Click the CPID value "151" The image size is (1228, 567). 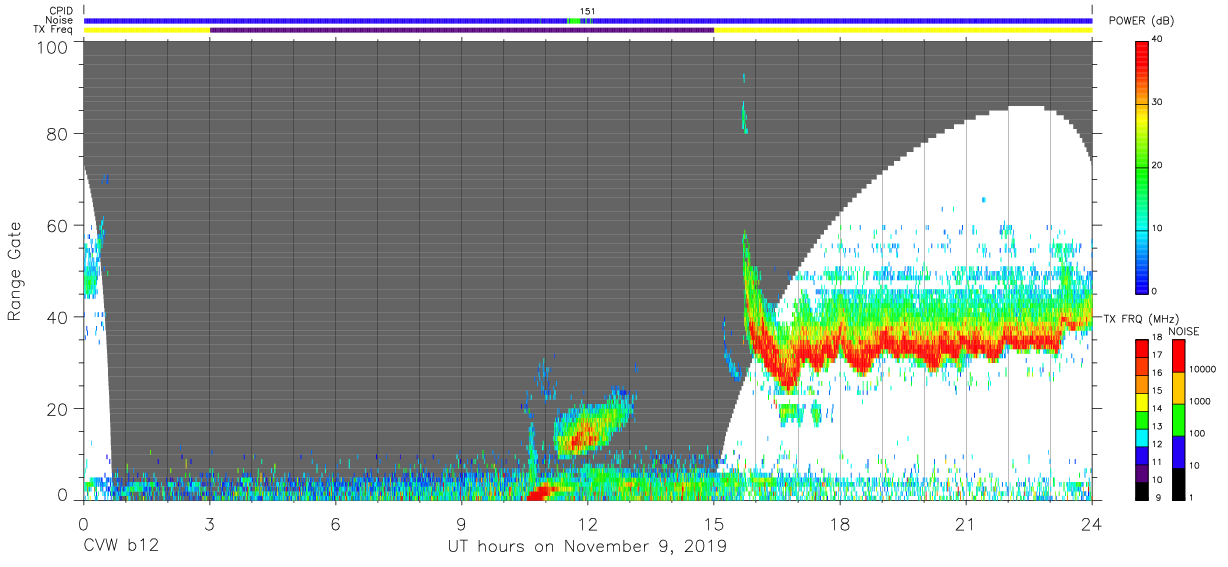tap(588, 11)
